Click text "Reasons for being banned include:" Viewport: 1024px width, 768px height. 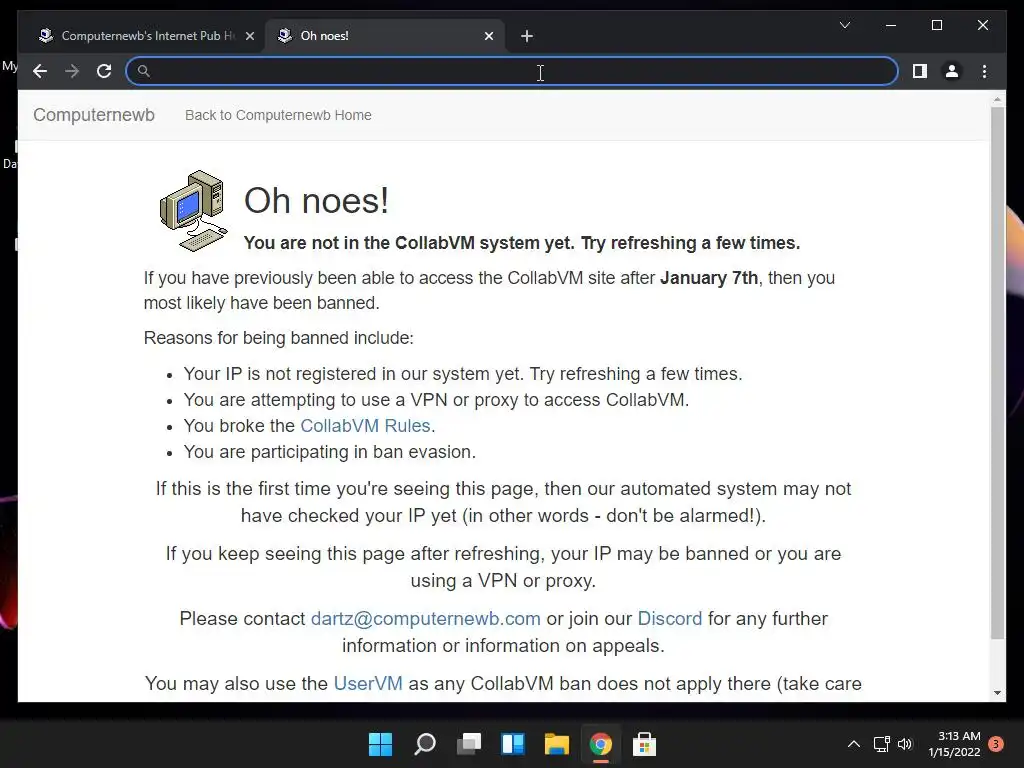(x=279, y=338)
